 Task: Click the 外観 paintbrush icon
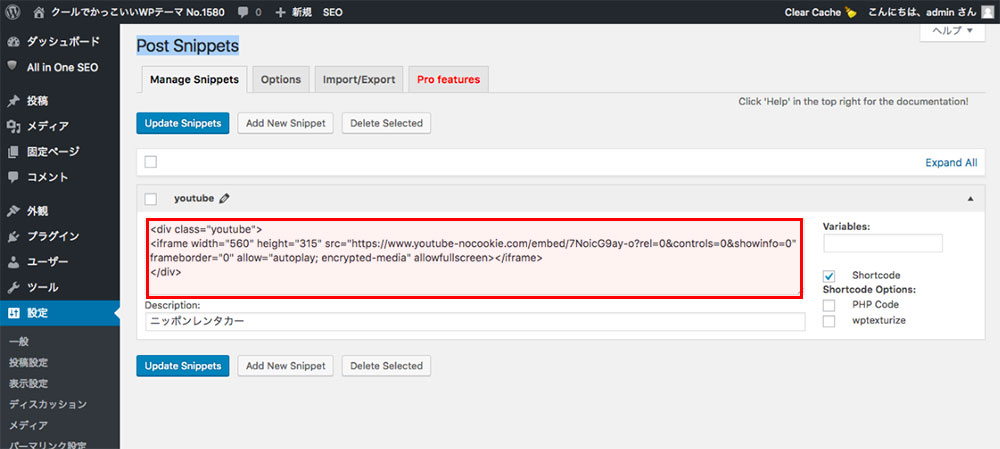point(13,211)
